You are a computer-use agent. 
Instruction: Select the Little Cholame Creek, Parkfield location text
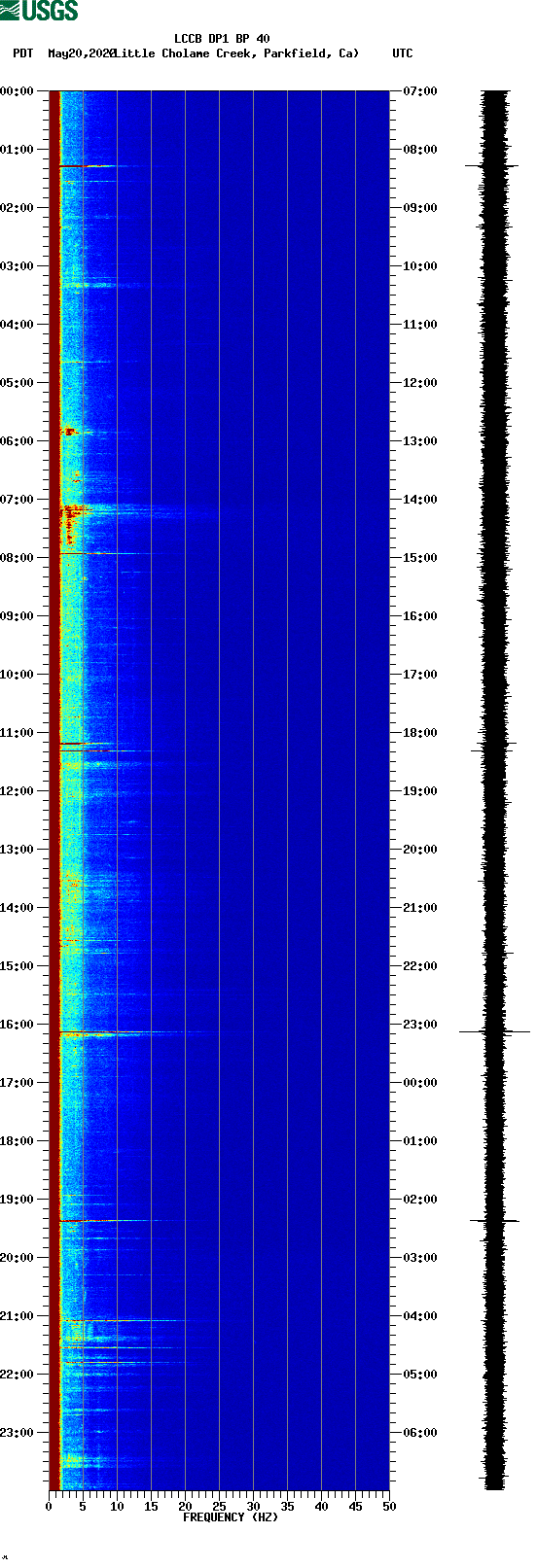click(x=235, y=53)
